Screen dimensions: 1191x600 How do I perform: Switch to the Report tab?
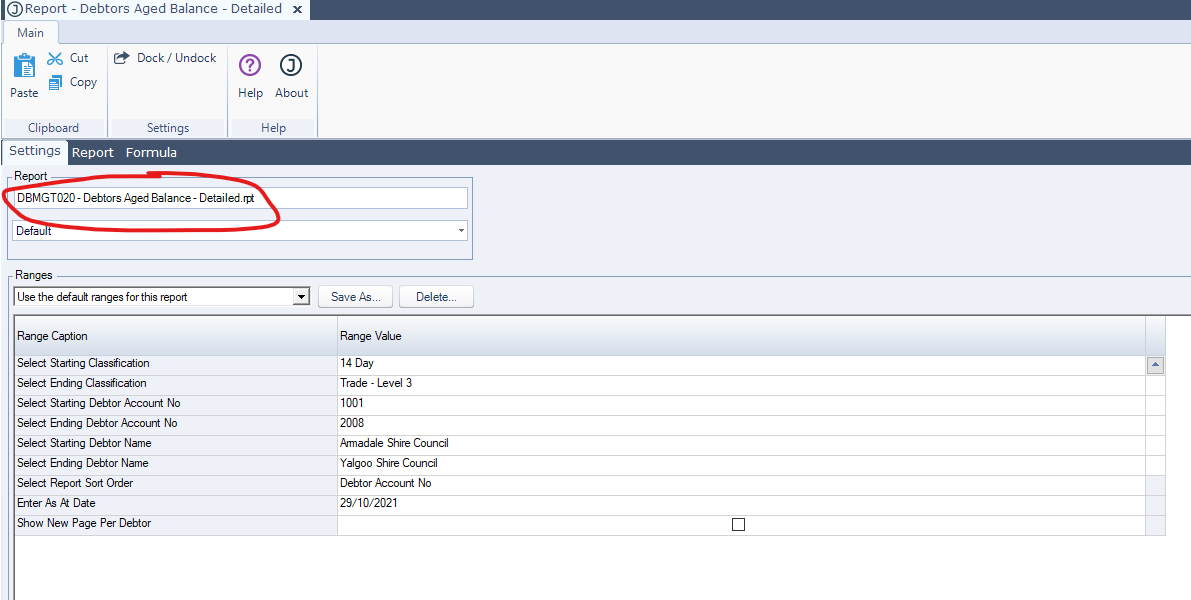tap(92, 152)
